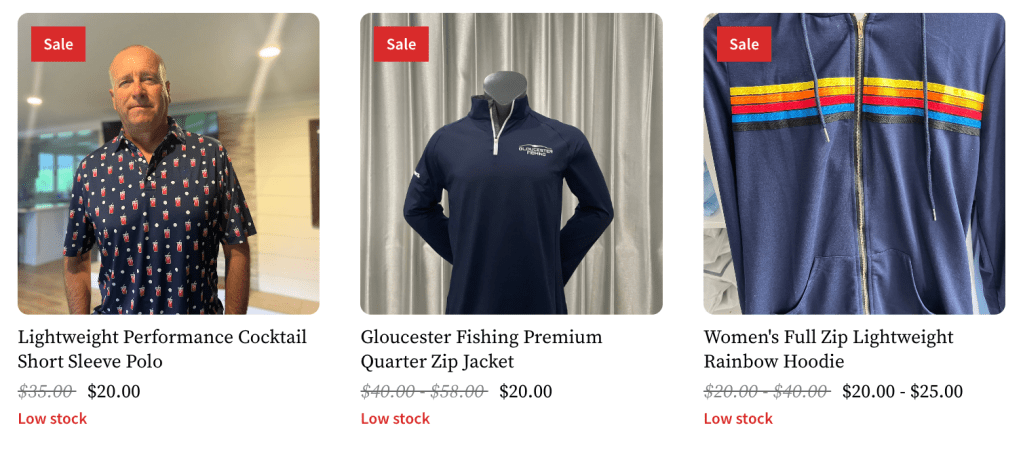Click the crossed-out $40.00 - $58.00 price

424,391
